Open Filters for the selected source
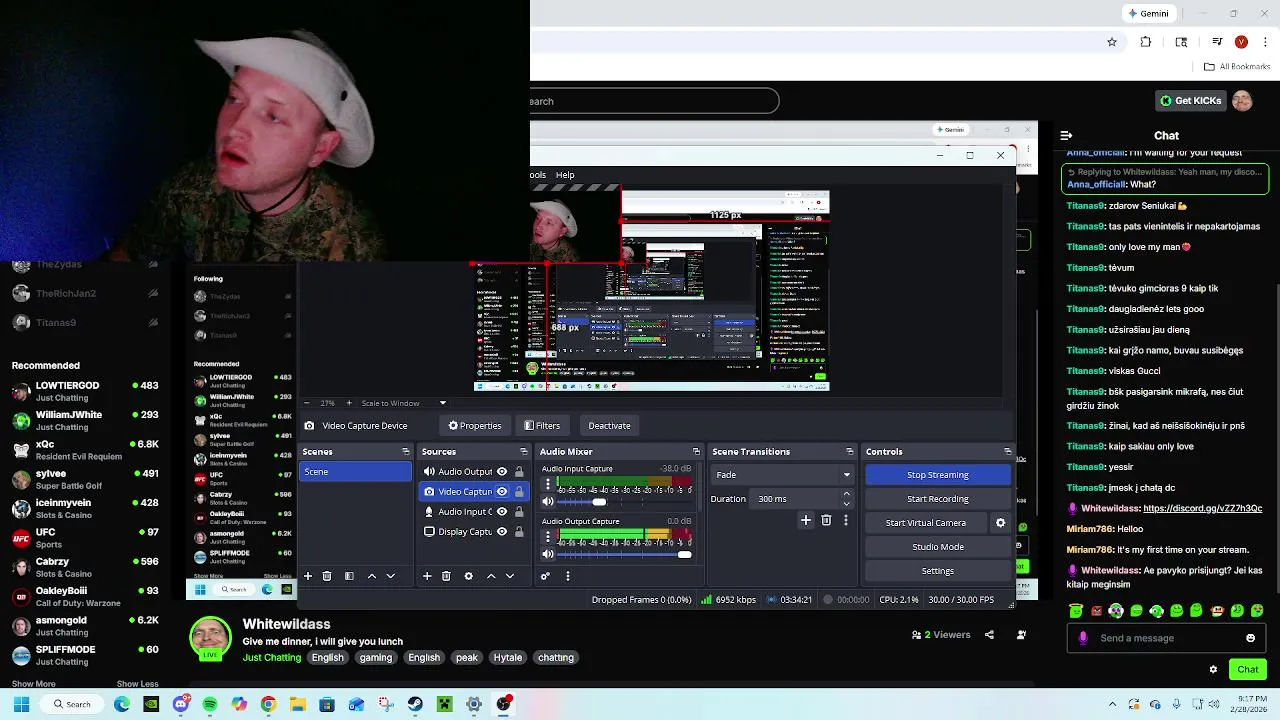The width and height of the screenshot is (1280, 720). point(542,425)
